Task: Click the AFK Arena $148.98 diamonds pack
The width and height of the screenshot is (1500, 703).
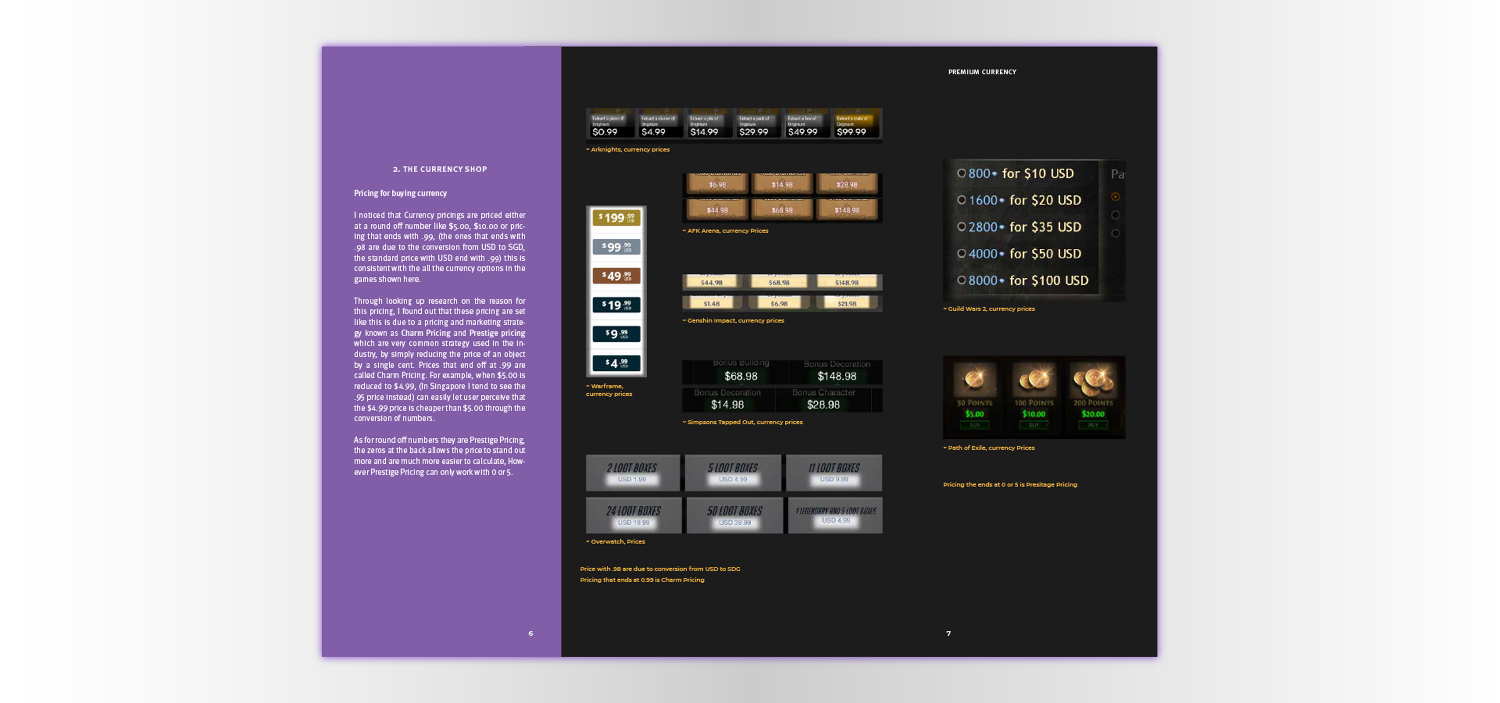Action: click(x=847, y=210)
